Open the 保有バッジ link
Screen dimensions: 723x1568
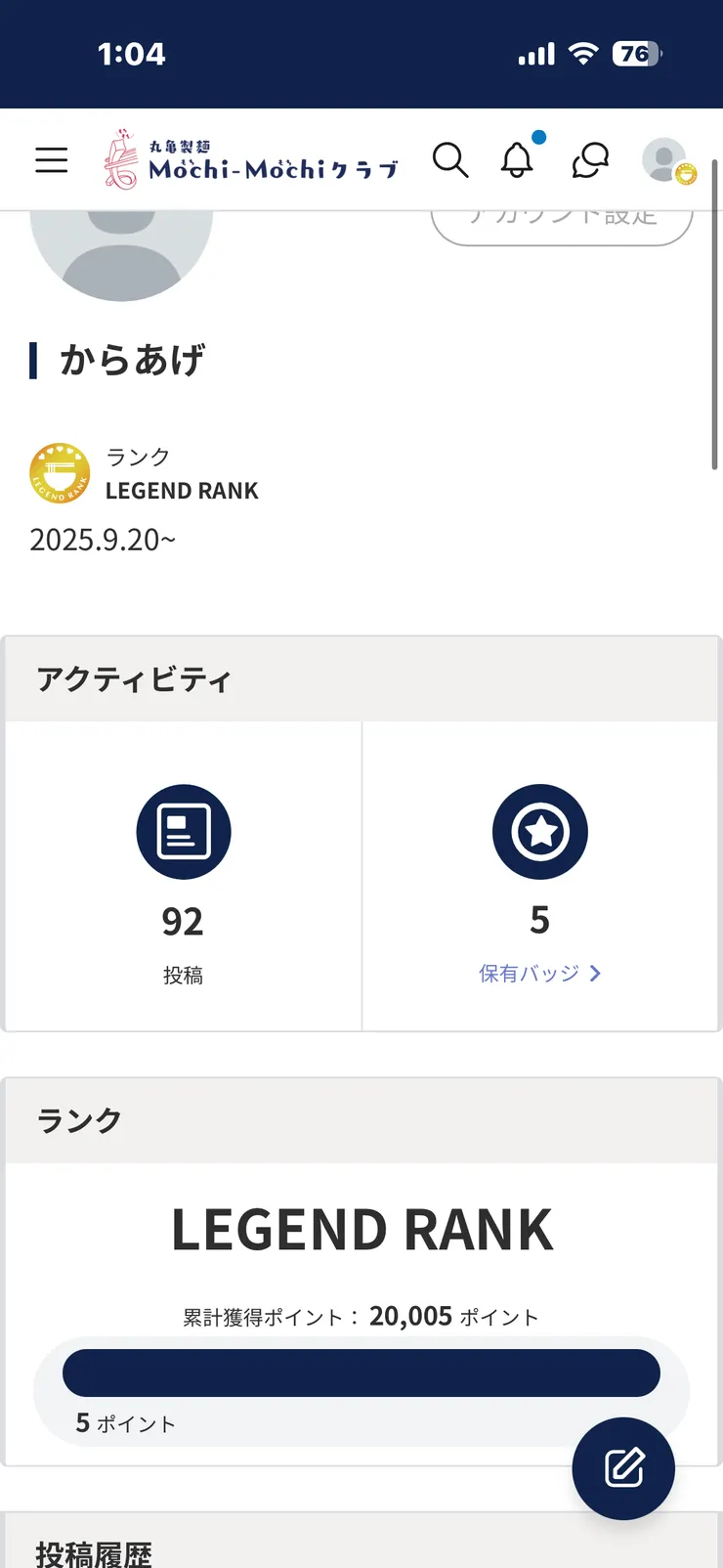(529, 974)
